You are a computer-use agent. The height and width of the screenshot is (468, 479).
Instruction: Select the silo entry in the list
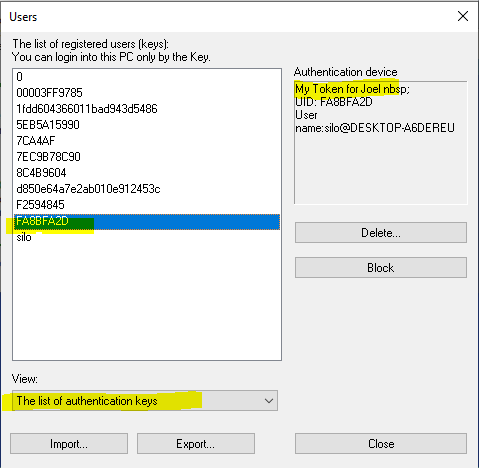point(147,237)
